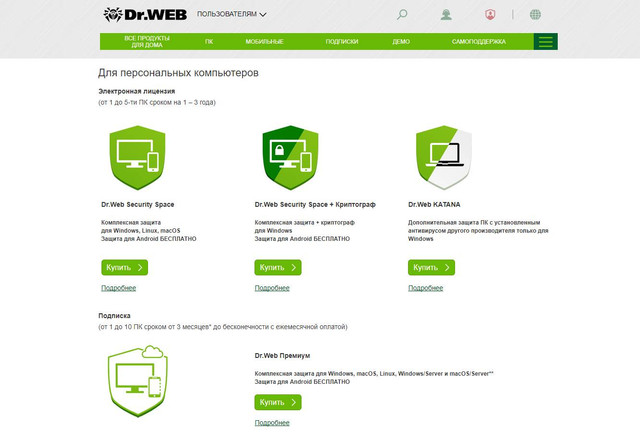This screenshot has height=439, width=640.
Task: Click the Электронная лицензия heading
Action: coord(137,91)
